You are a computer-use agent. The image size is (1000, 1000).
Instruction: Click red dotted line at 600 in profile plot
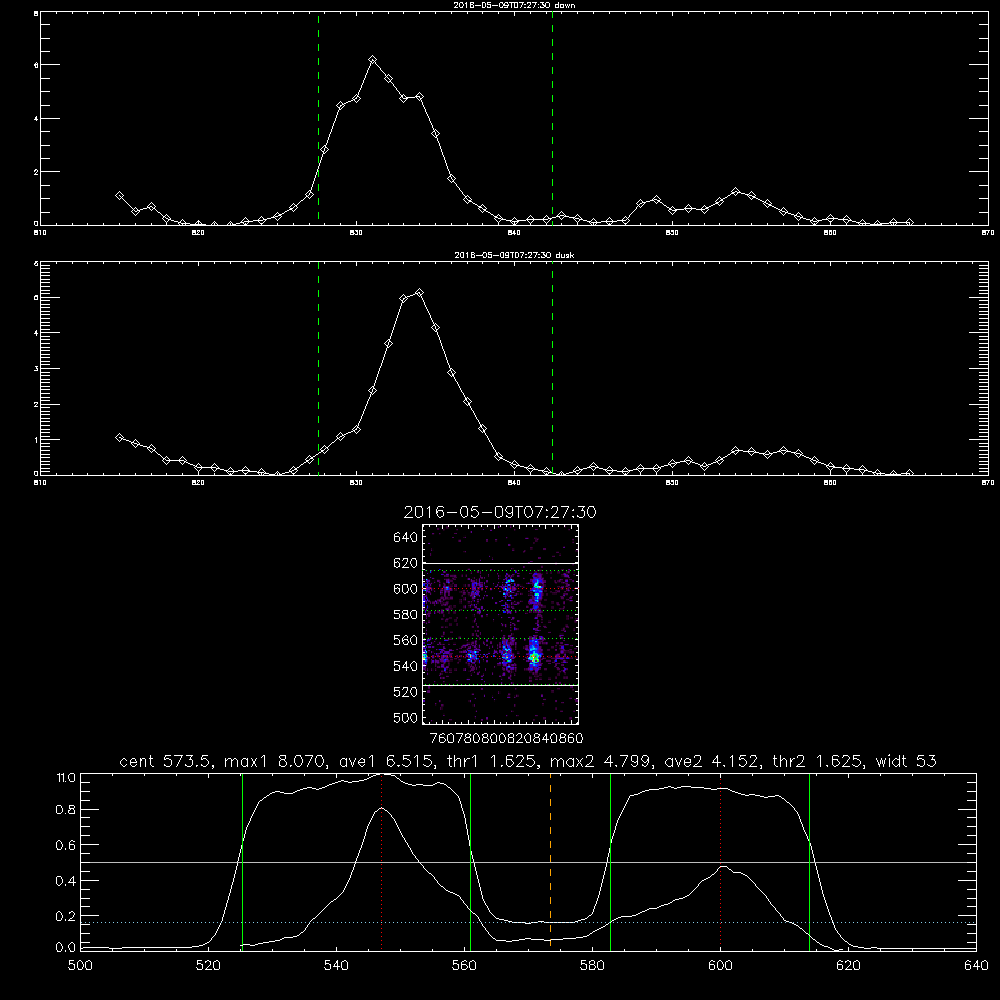click(721, 861)
